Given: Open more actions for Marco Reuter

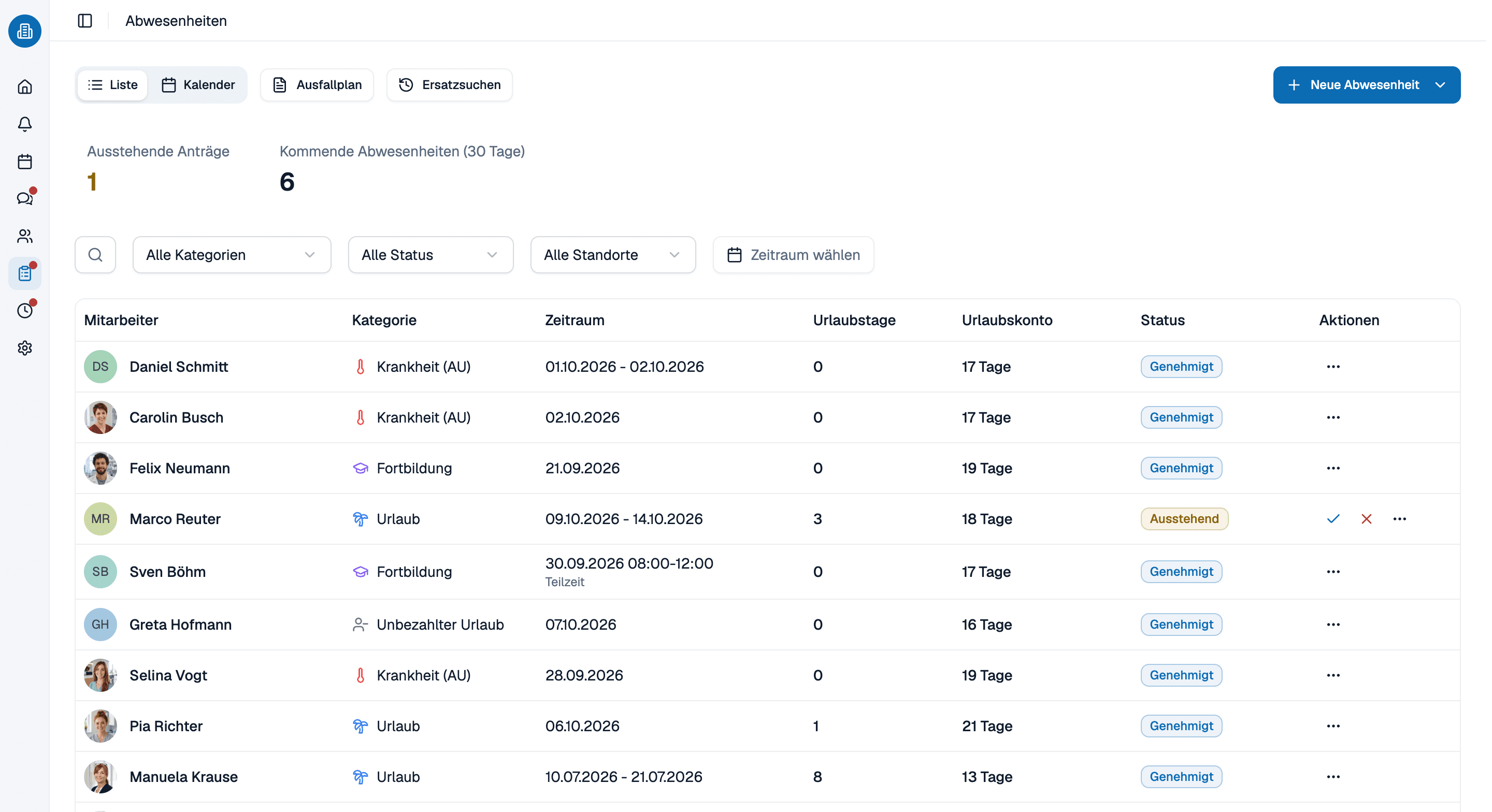Looking at the screenshot, I should click(x=1400, y=519).
